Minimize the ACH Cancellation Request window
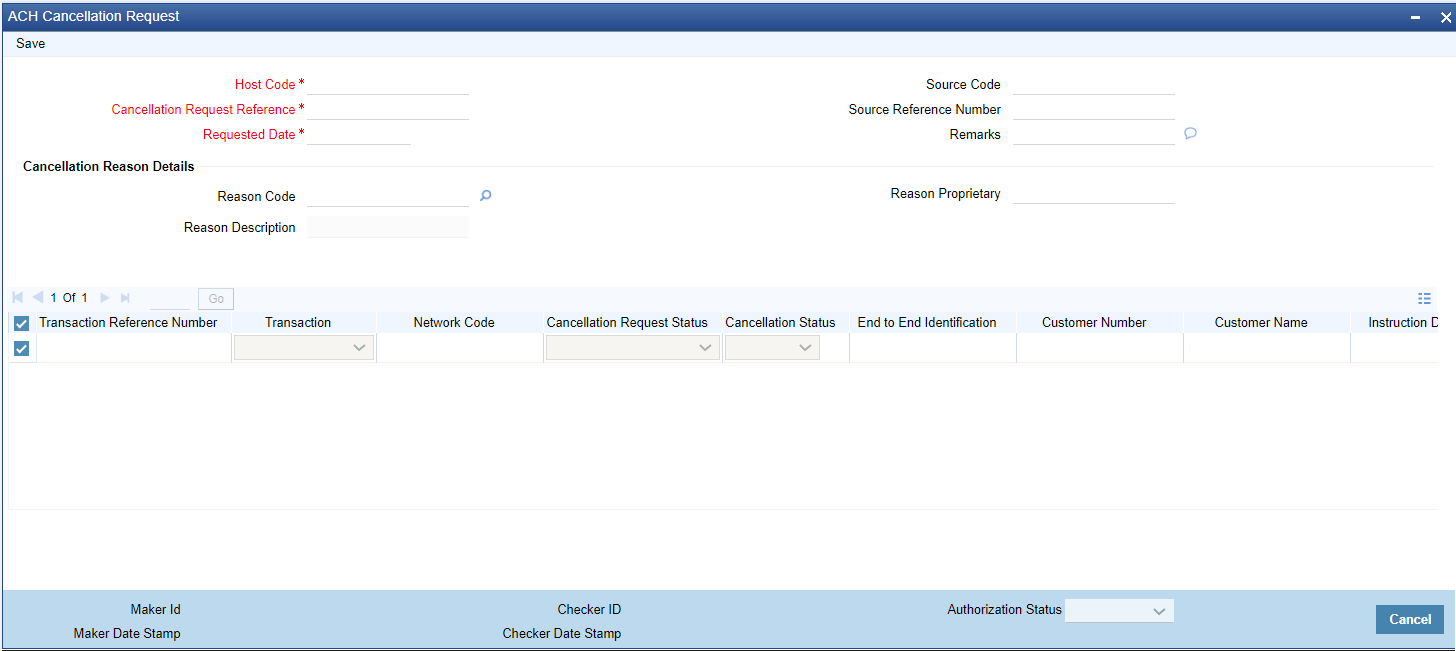The image size is (1456, 651). coord(1415,17)
